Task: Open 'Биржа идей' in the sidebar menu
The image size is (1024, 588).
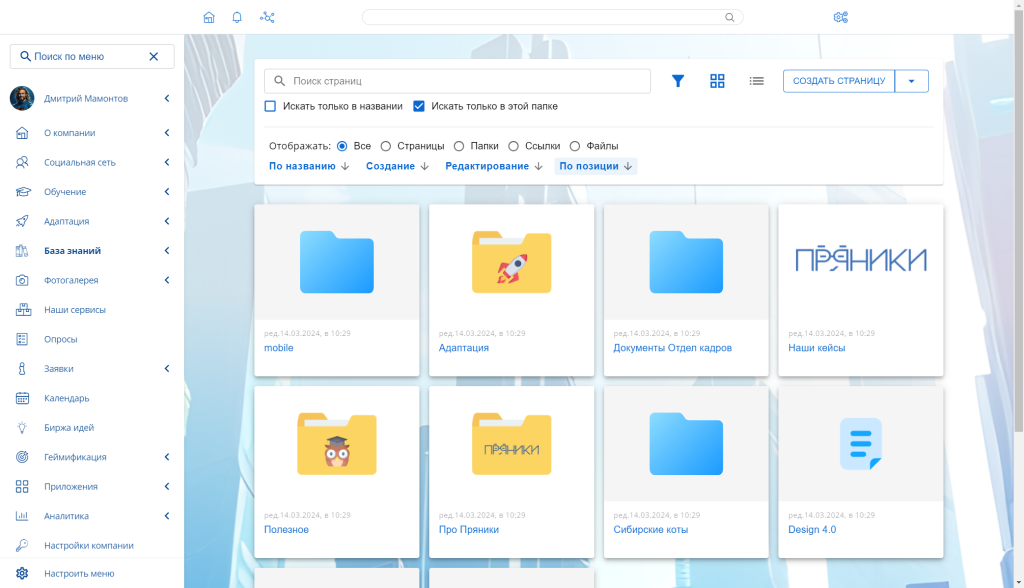Action: 69,428
